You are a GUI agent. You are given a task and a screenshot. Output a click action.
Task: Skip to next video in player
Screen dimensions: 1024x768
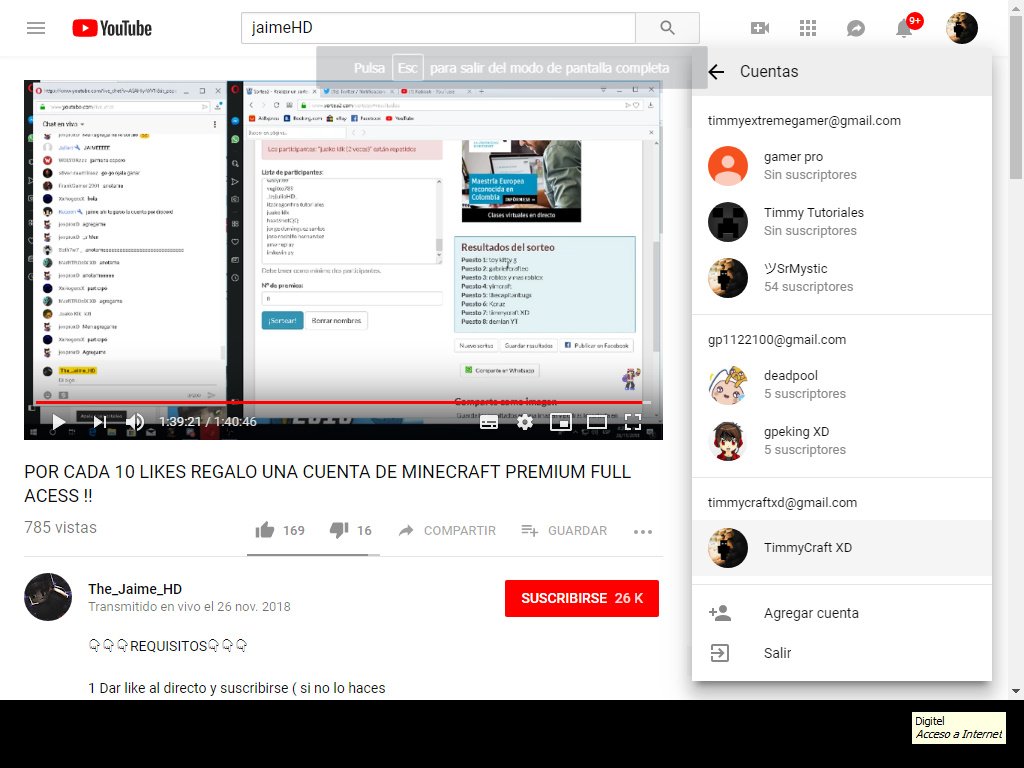point(99,422)
